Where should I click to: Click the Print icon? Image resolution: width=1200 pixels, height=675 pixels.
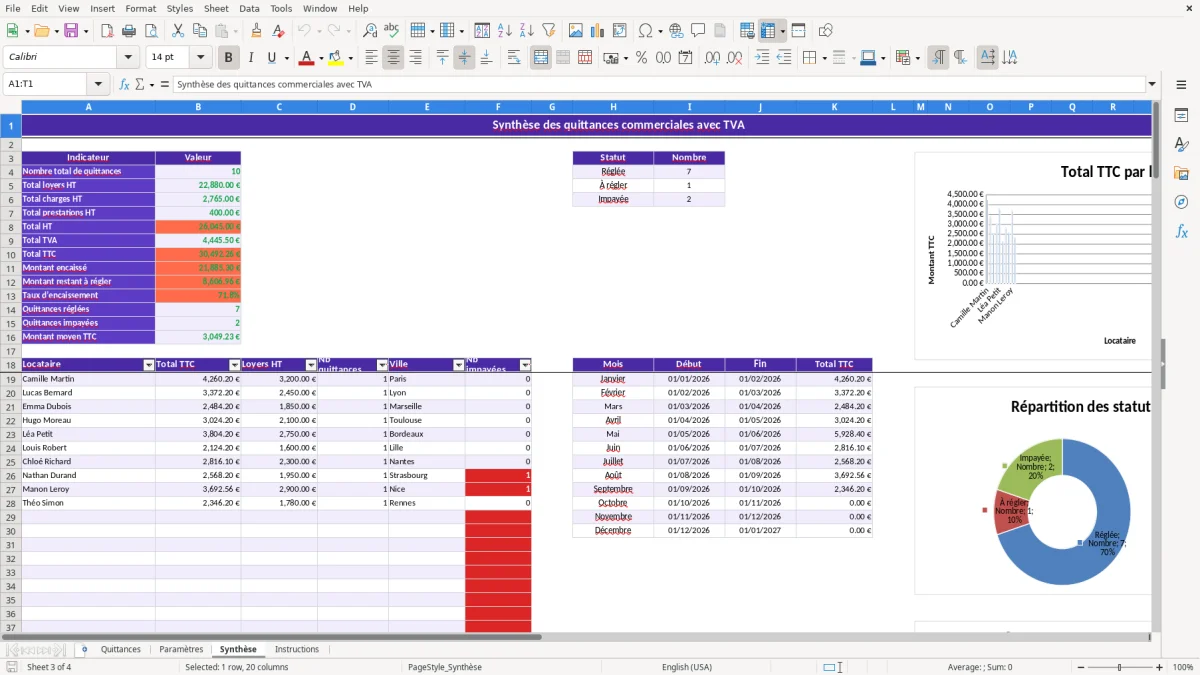pyautogui.click(x=129, y=31)
